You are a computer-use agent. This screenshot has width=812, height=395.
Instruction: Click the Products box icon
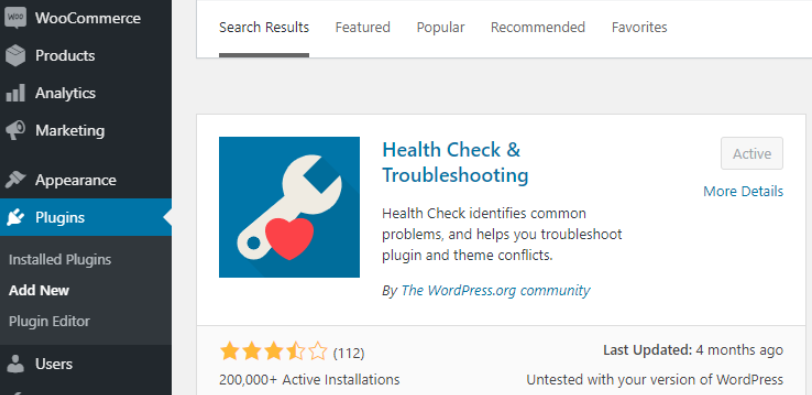click(x=16, y=55)
